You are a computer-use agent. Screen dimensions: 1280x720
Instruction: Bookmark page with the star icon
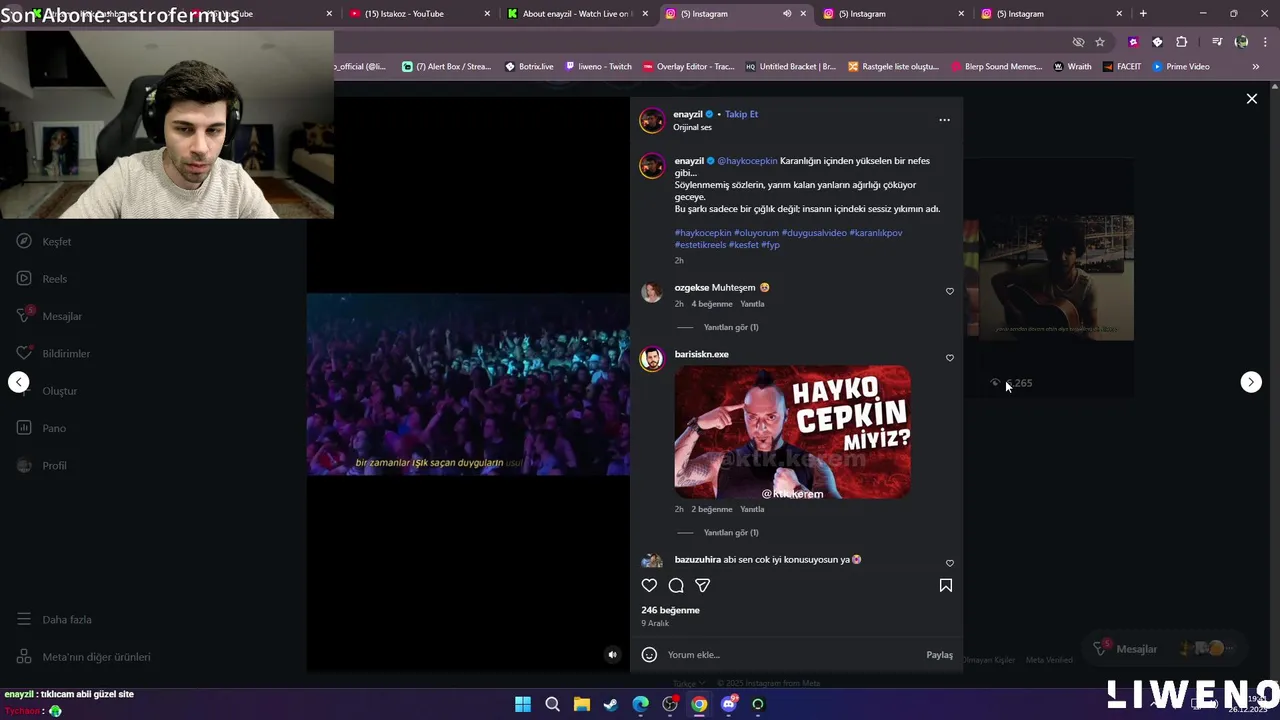(1100, 42)
